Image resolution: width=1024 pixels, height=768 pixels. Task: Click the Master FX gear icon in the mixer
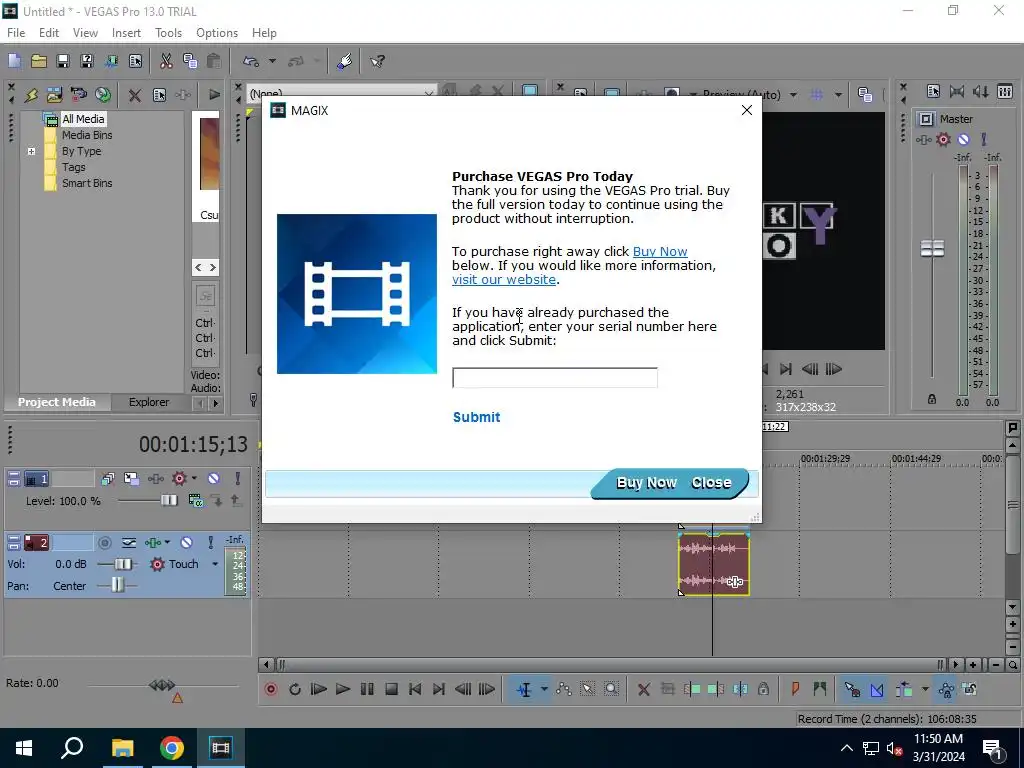coord(943,139)
